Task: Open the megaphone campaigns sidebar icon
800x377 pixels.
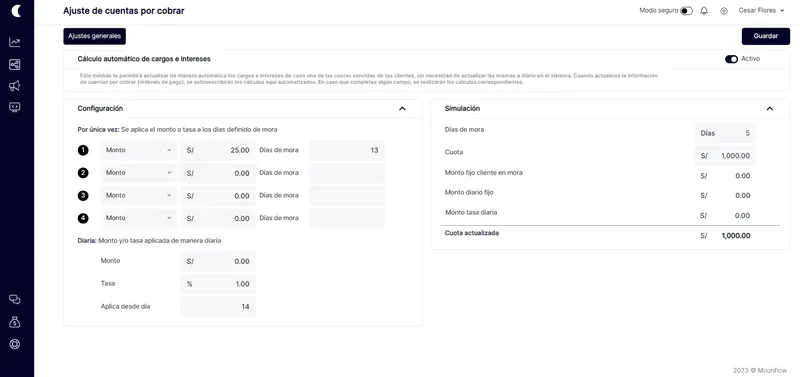Action: 15,86
